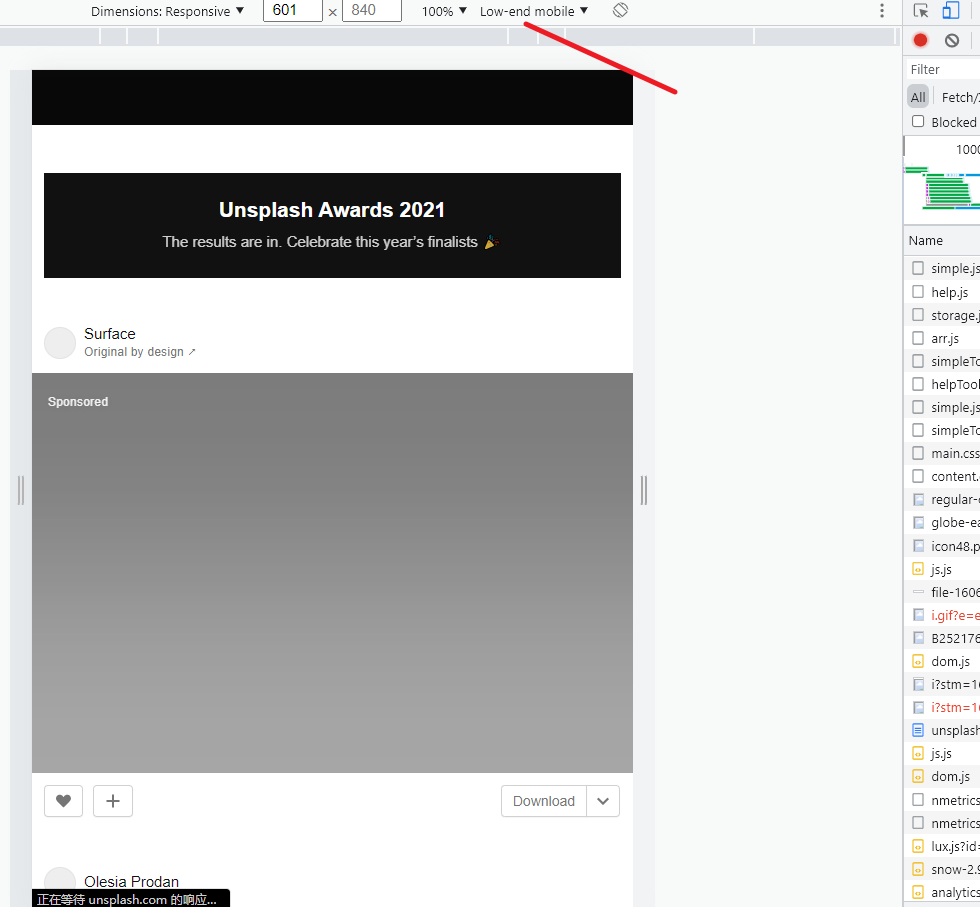The height and width of the screenshot is (907, 980).
Task: Click the regular- request file icon
Action: click(918, 499)
